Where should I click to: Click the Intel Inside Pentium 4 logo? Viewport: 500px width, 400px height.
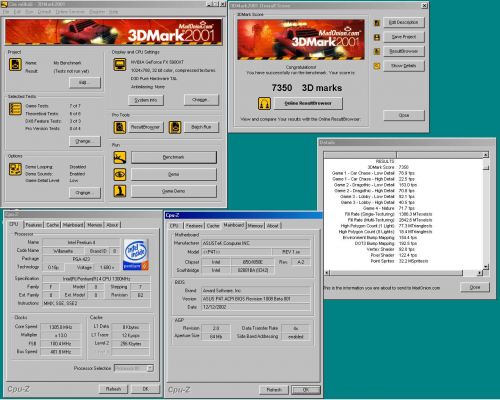click(136, 254)
